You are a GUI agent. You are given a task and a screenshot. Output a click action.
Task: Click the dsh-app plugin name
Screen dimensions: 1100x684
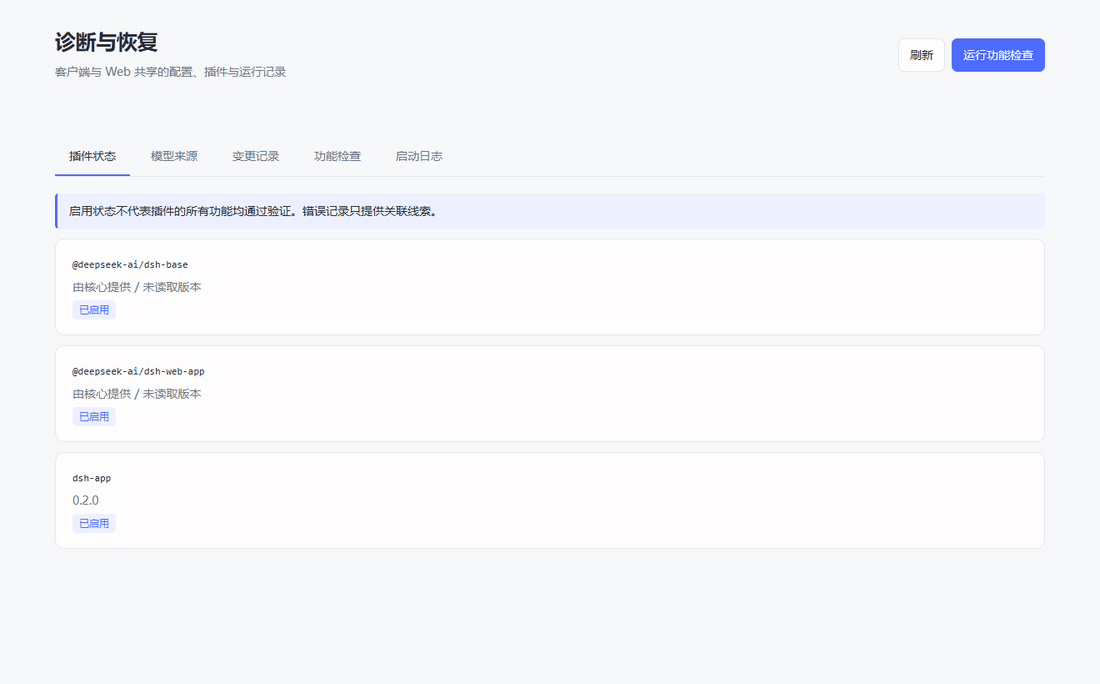point(91,478)
